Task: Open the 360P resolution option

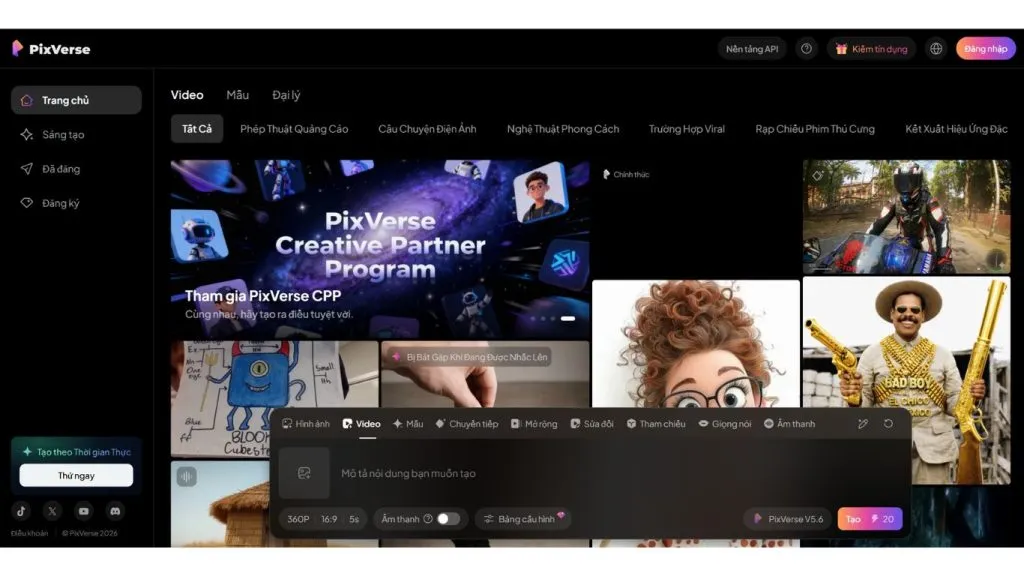Action: coord(298,520)
